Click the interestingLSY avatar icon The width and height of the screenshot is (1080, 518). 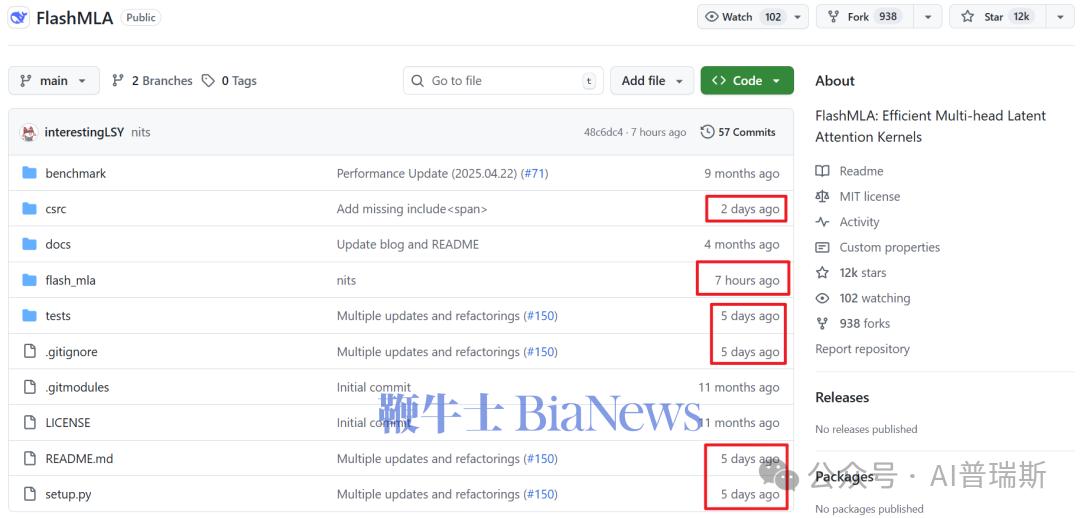tap(29, 132)
